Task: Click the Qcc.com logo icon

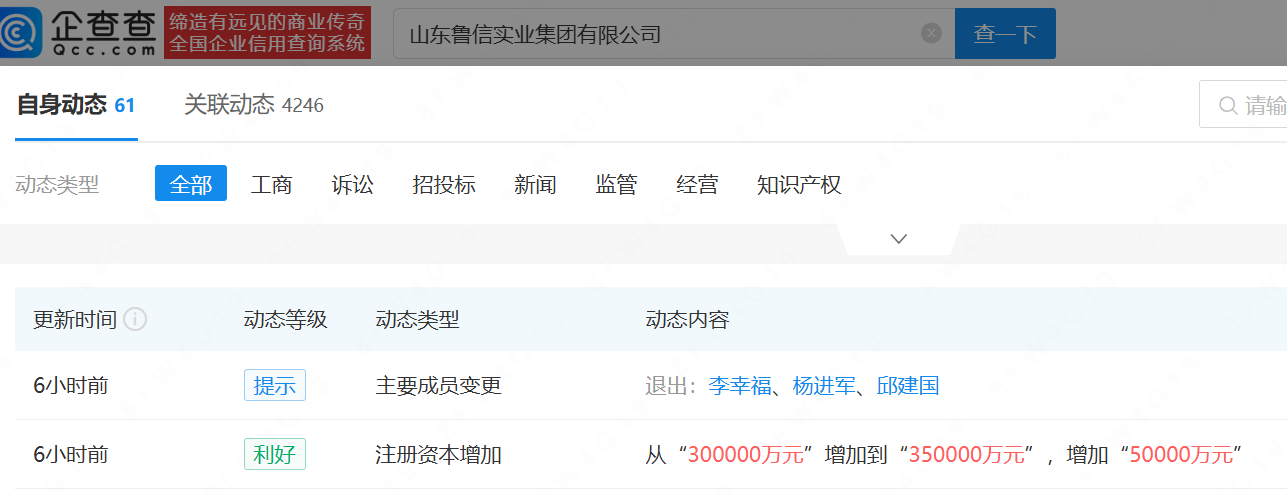Action: click(x=22, y=33)
